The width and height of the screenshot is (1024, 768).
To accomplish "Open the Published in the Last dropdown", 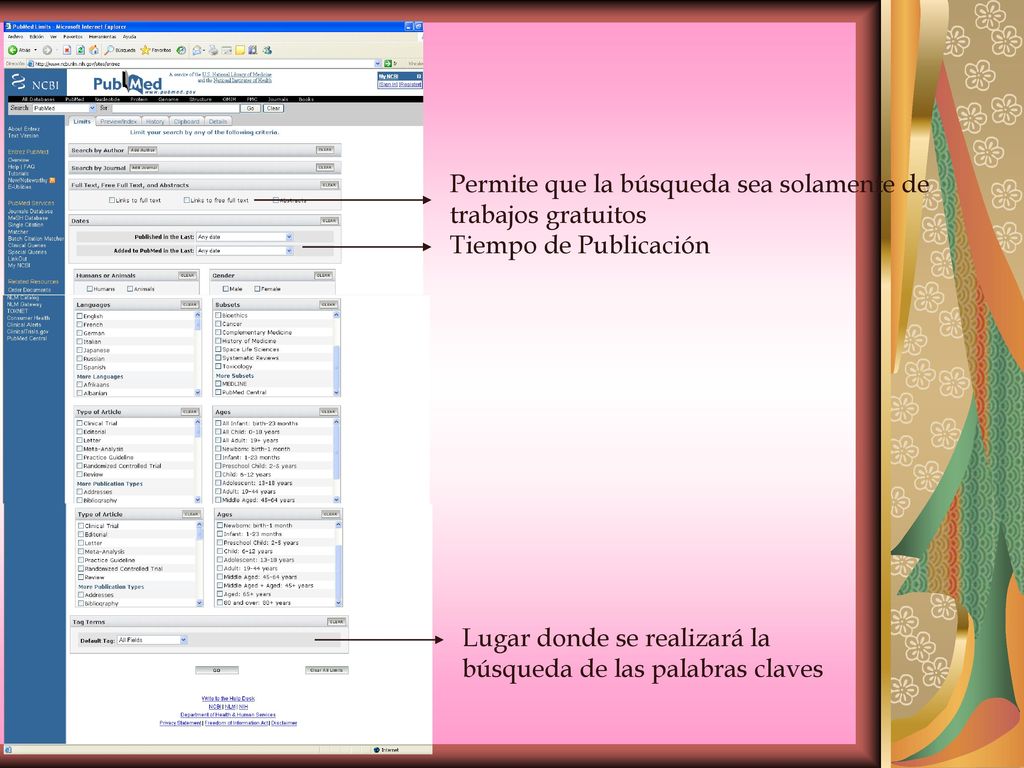I will [244, 237].
